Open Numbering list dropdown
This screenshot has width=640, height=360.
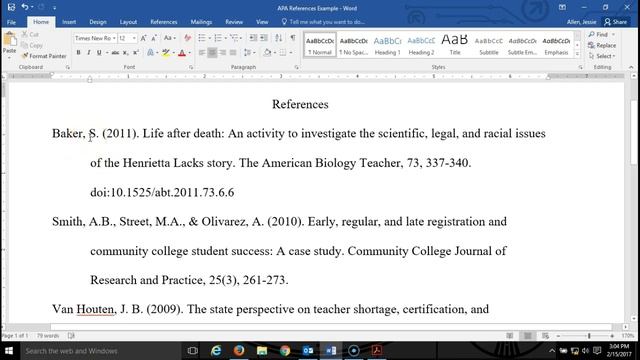coord(226,38)
